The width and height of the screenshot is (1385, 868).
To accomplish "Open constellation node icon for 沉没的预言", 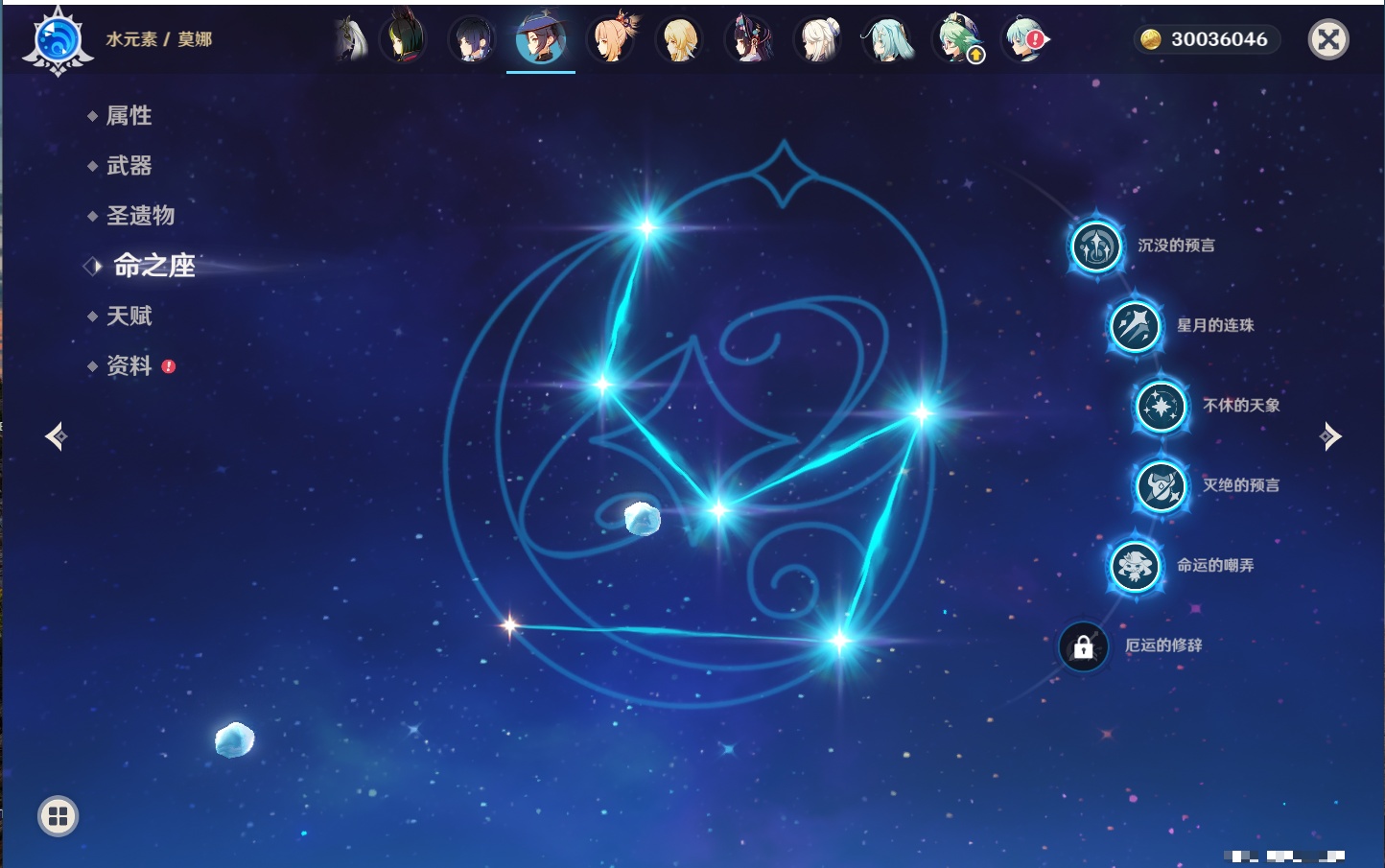I will click(x=1096, y=246).
